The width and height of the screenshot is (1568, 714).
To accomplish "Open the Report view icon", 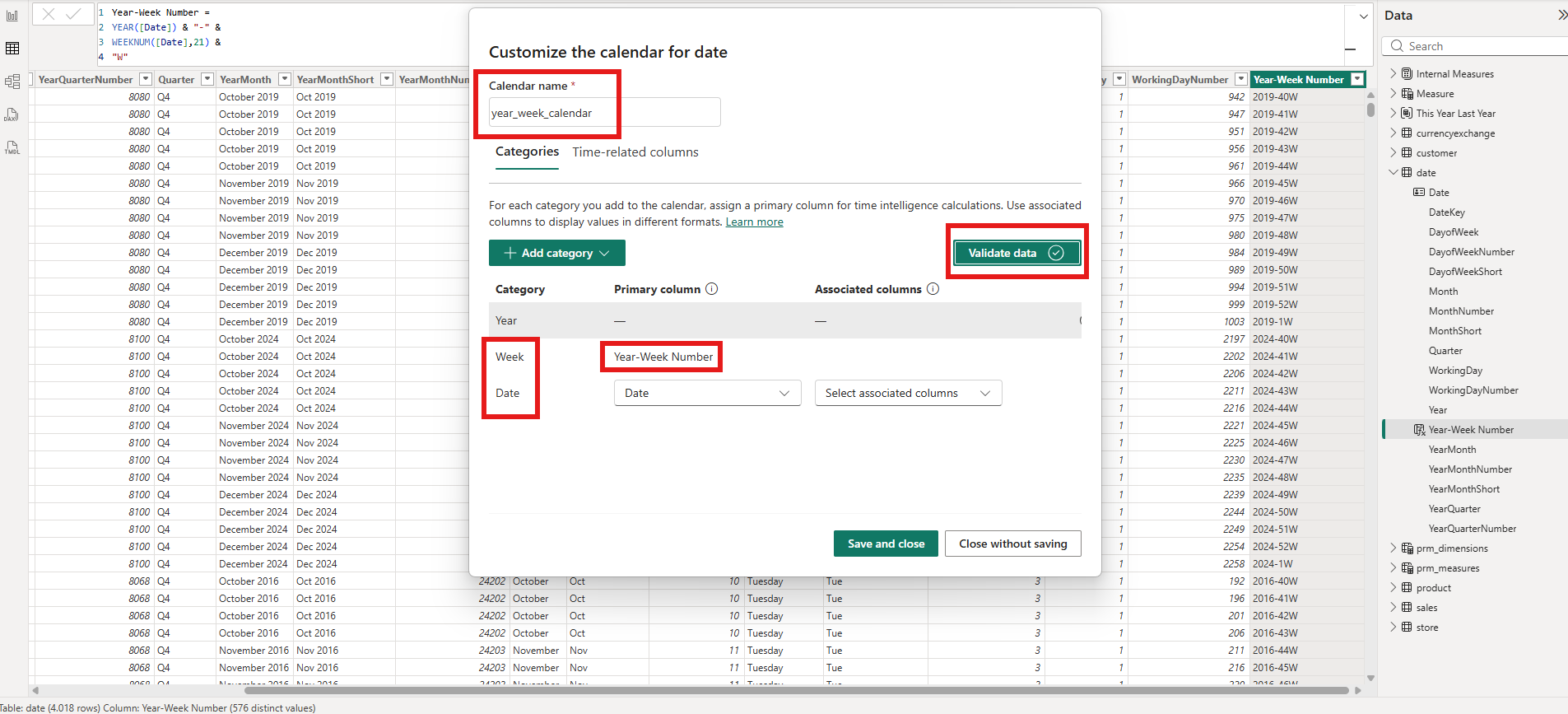I will tap(12, 16).
